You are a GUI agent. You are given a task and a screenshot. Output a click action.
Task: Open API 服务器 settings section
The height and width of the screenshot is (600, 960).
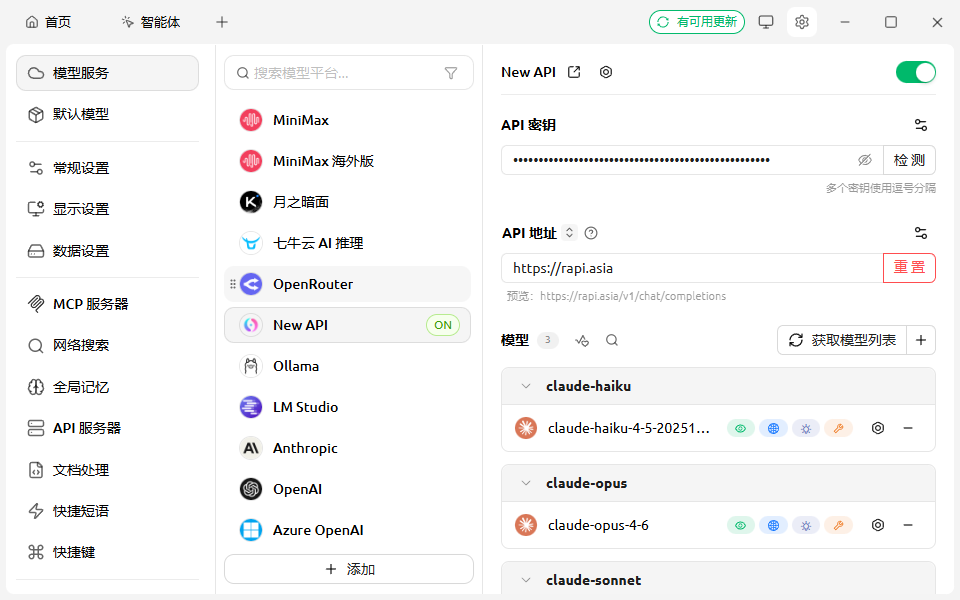[x=107, y=428]
